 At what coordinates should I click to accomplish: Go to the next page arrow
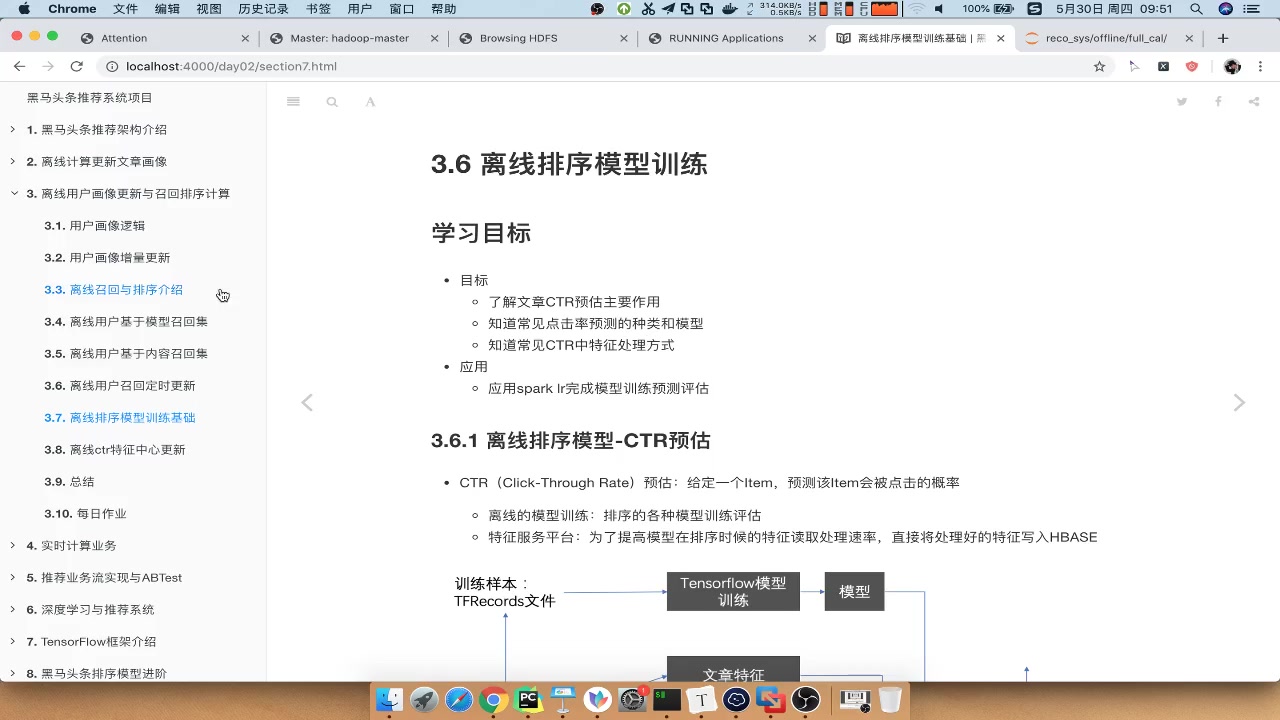(1239, 402)
